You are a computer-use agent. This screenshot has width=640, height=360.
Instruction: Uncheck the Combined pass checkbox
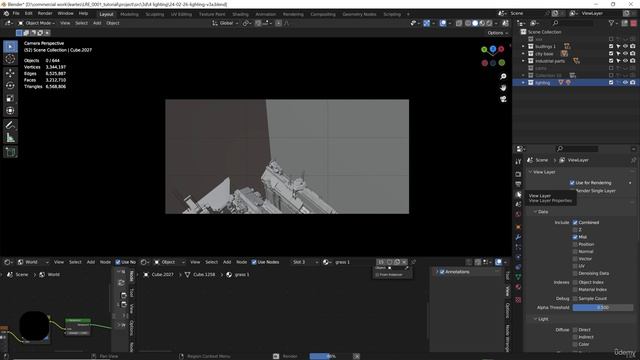click(x=575, y=222)
